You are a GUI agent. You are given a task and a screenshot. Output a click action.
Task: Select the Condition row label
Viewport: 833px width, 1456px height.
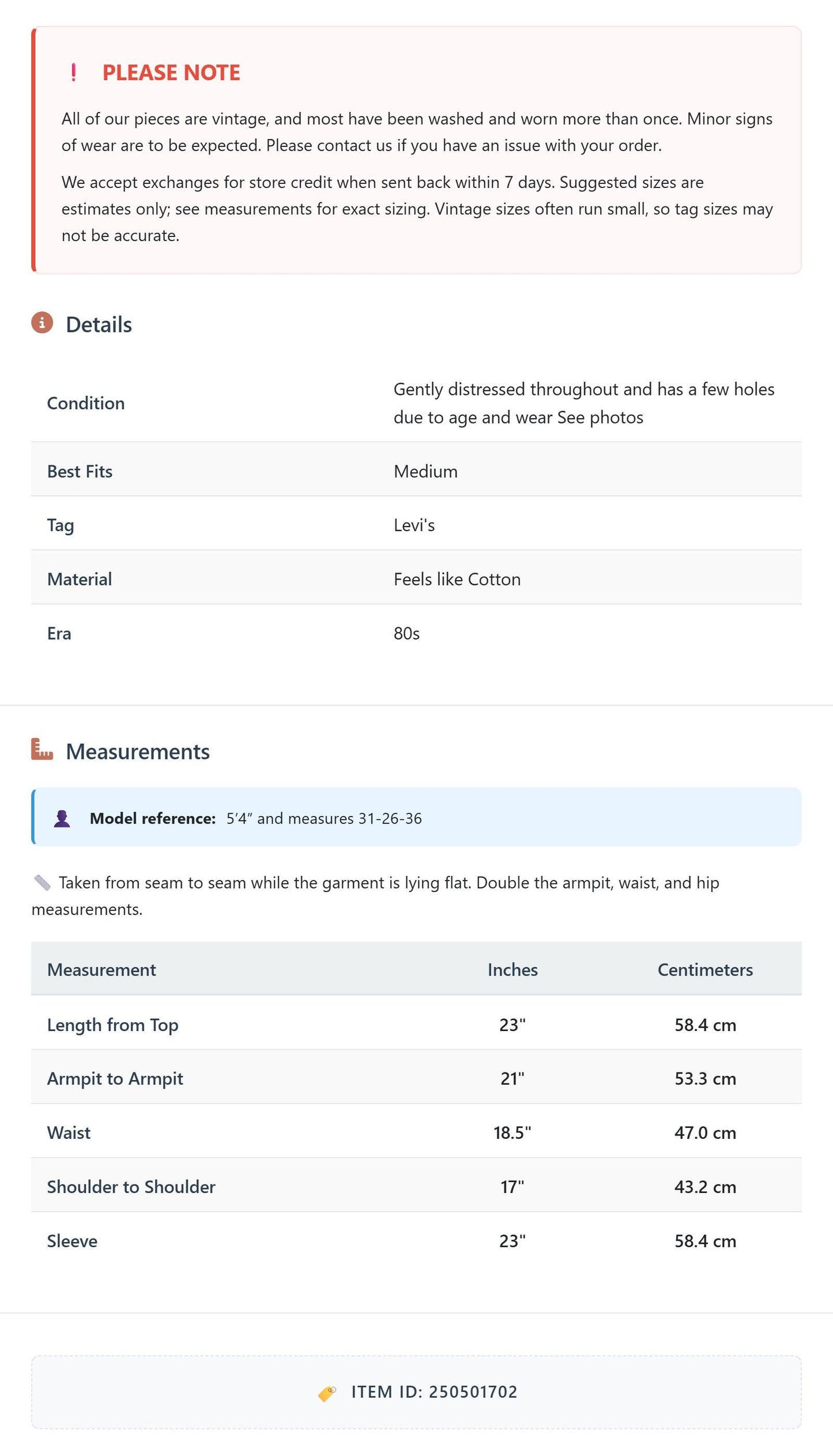tap(86, 403)
